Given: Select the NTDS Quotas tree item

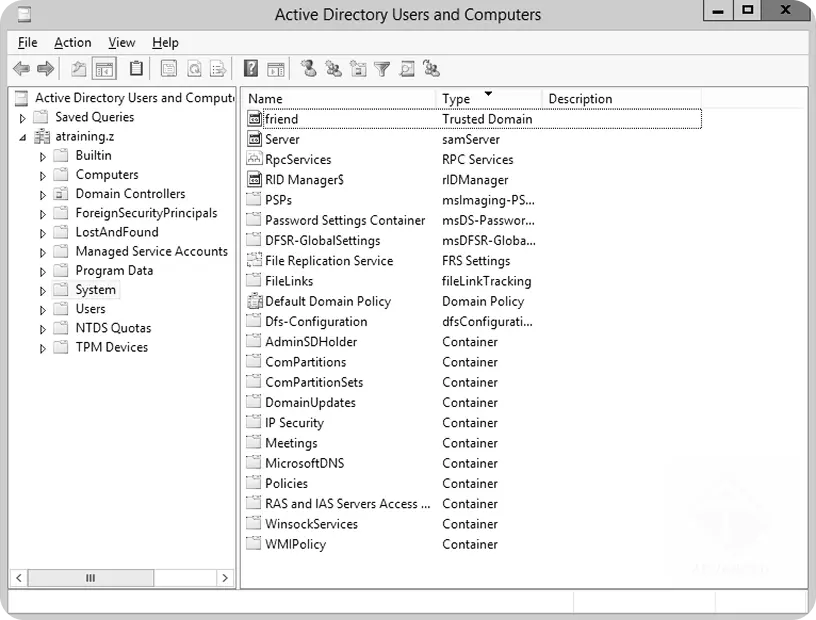Looking at the screenshot, I should pos(113,328).
